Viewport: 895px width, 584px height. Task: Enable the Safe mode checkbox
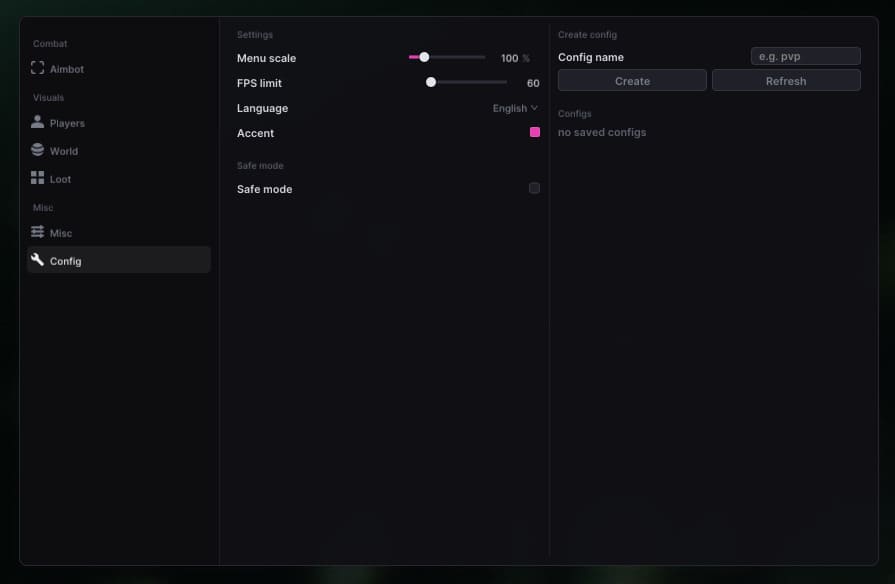[x=534, y=188]
